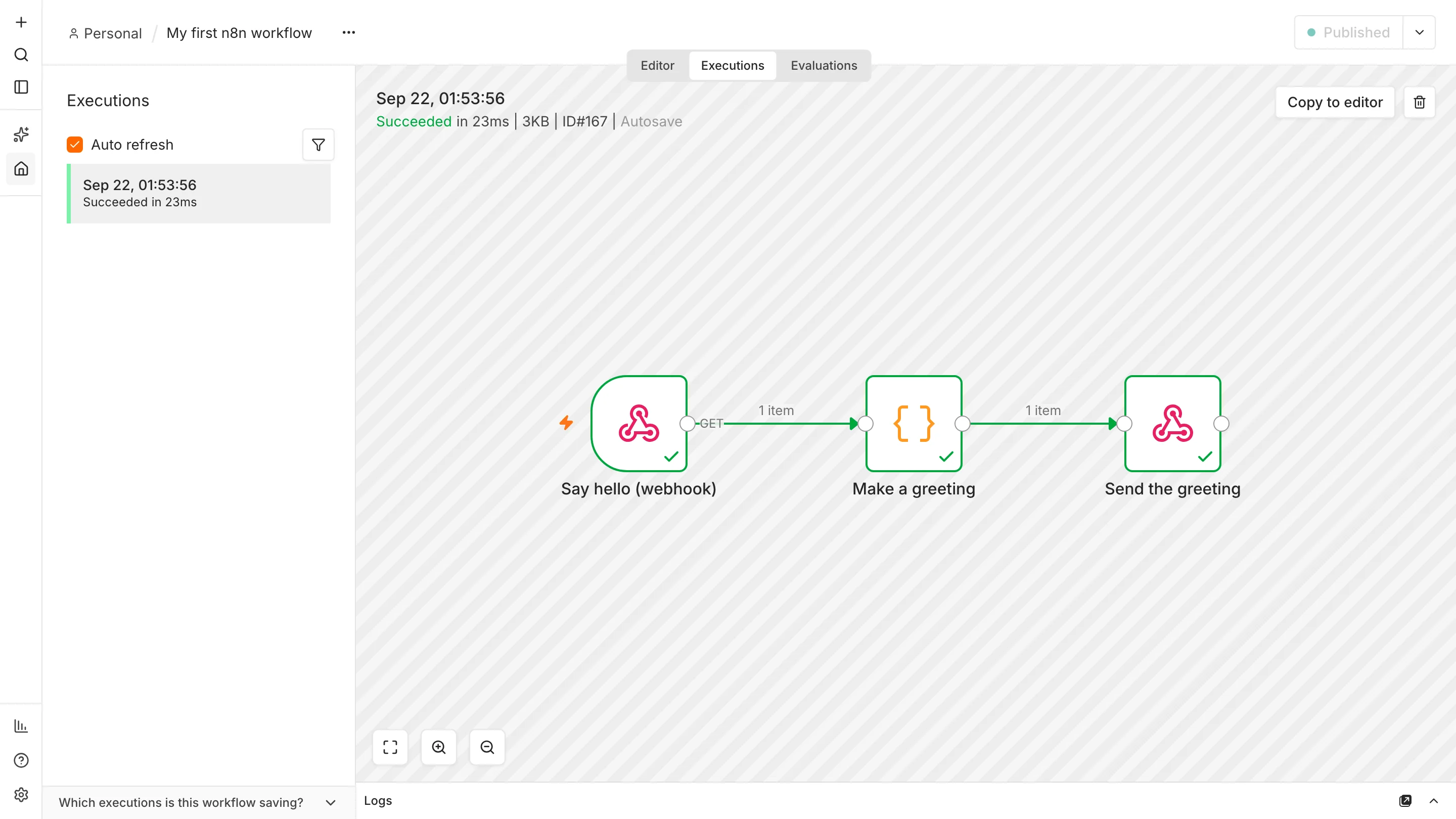Click the Personal project user icon
This screenshot has width=1456, height=819.
coord(73,33)
